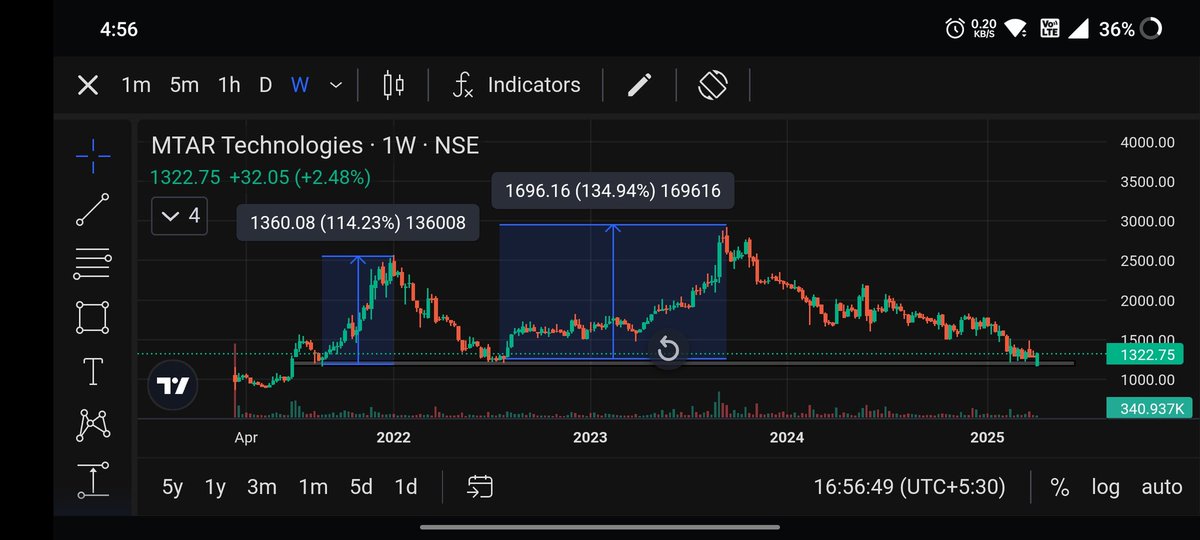Open the go-to-date calendar icon
The image size is (1200, 540).
coord(480,487)
